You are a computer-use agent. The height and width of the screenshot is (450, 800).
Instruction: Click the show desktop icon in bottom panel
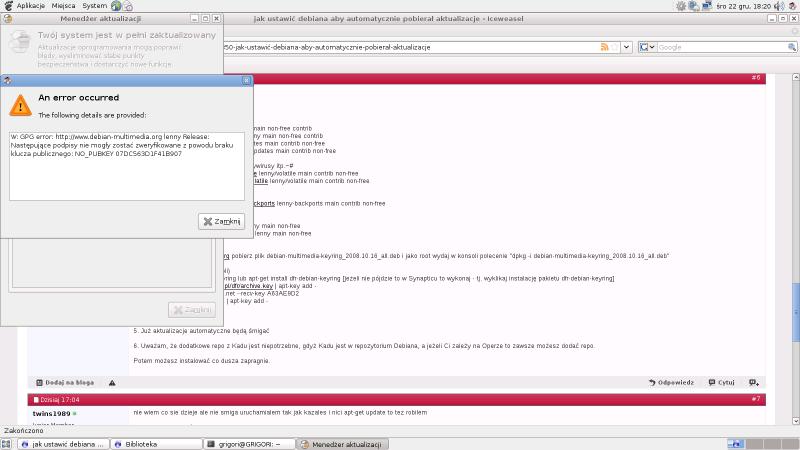click(x=8, y=443)
